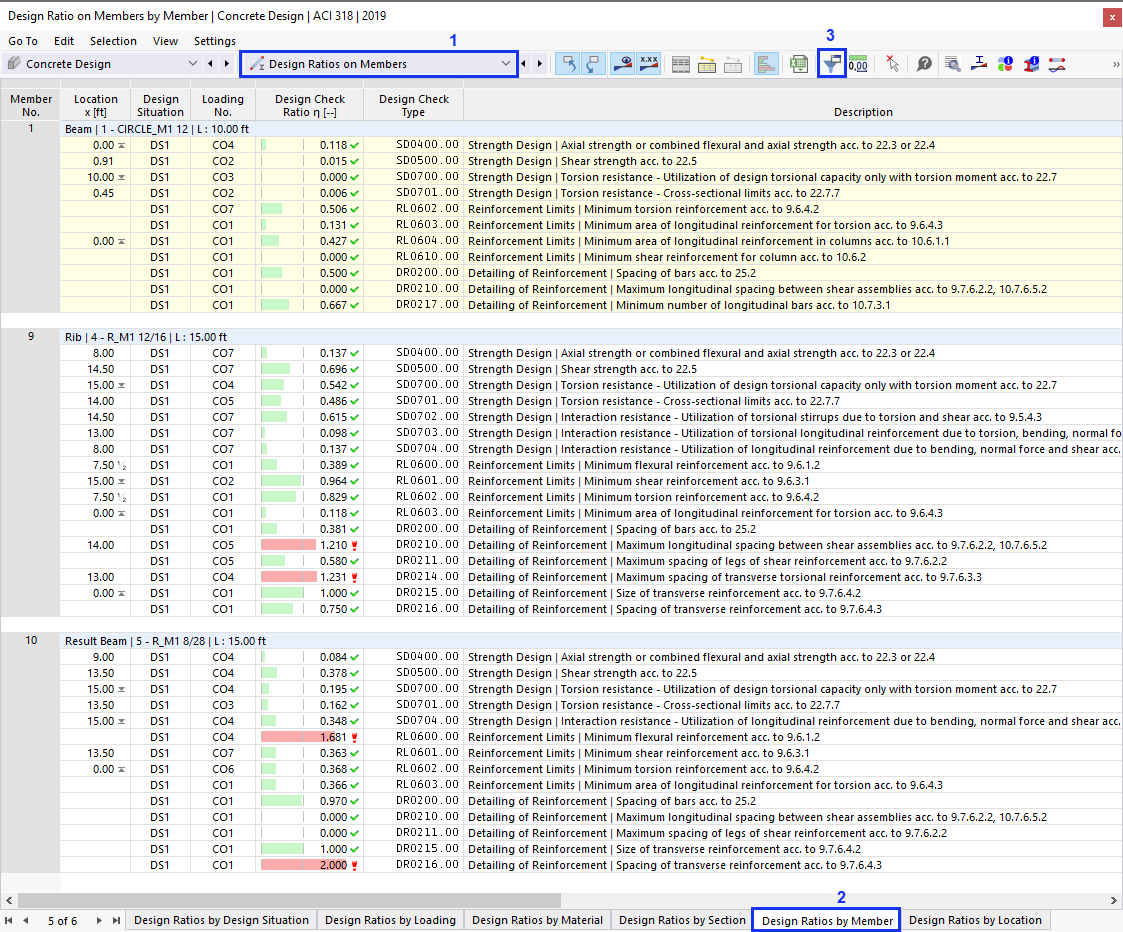Close the Design Ratio window
Screen dimensions: 1123x932
[x=1112, y=17]
